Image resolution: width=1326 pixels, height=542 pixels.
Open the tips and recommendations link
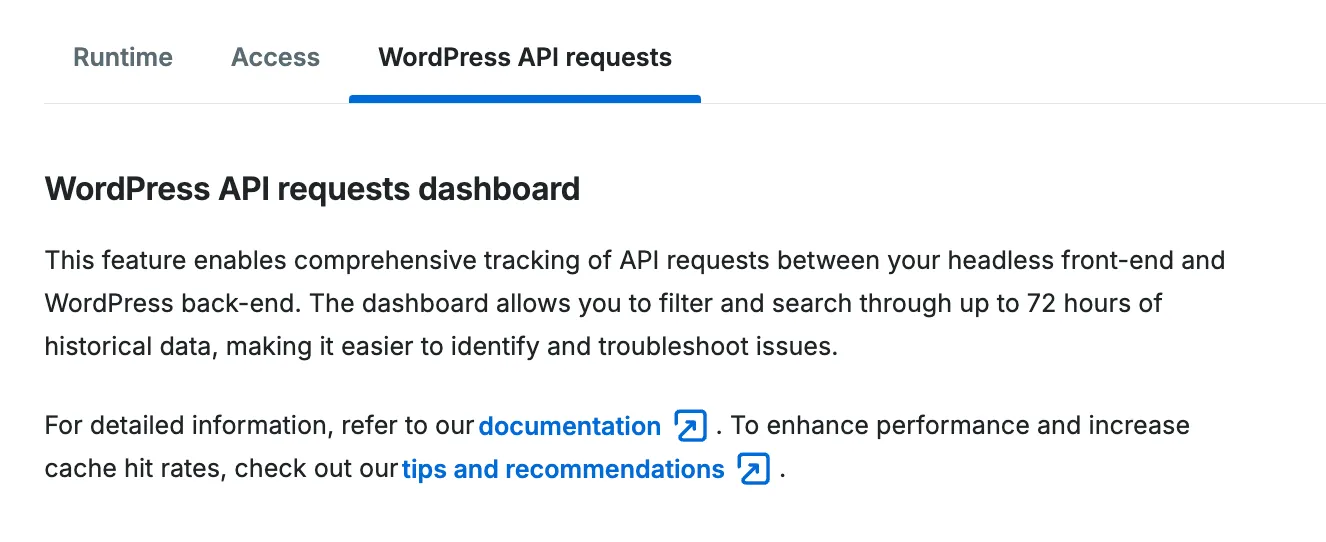[x=563, y=469]
